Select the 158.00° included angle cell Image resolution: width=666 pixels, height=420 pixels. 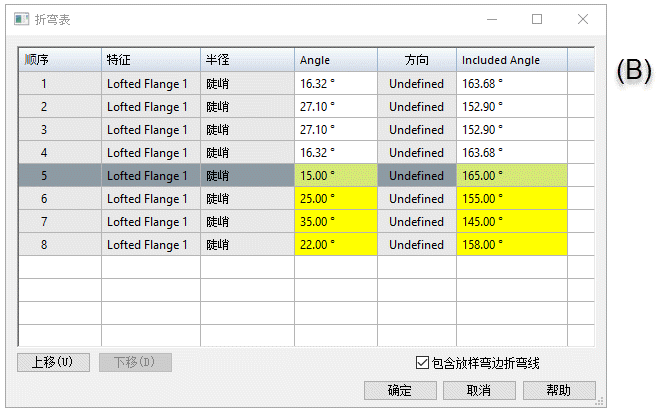tap(511, 245)
